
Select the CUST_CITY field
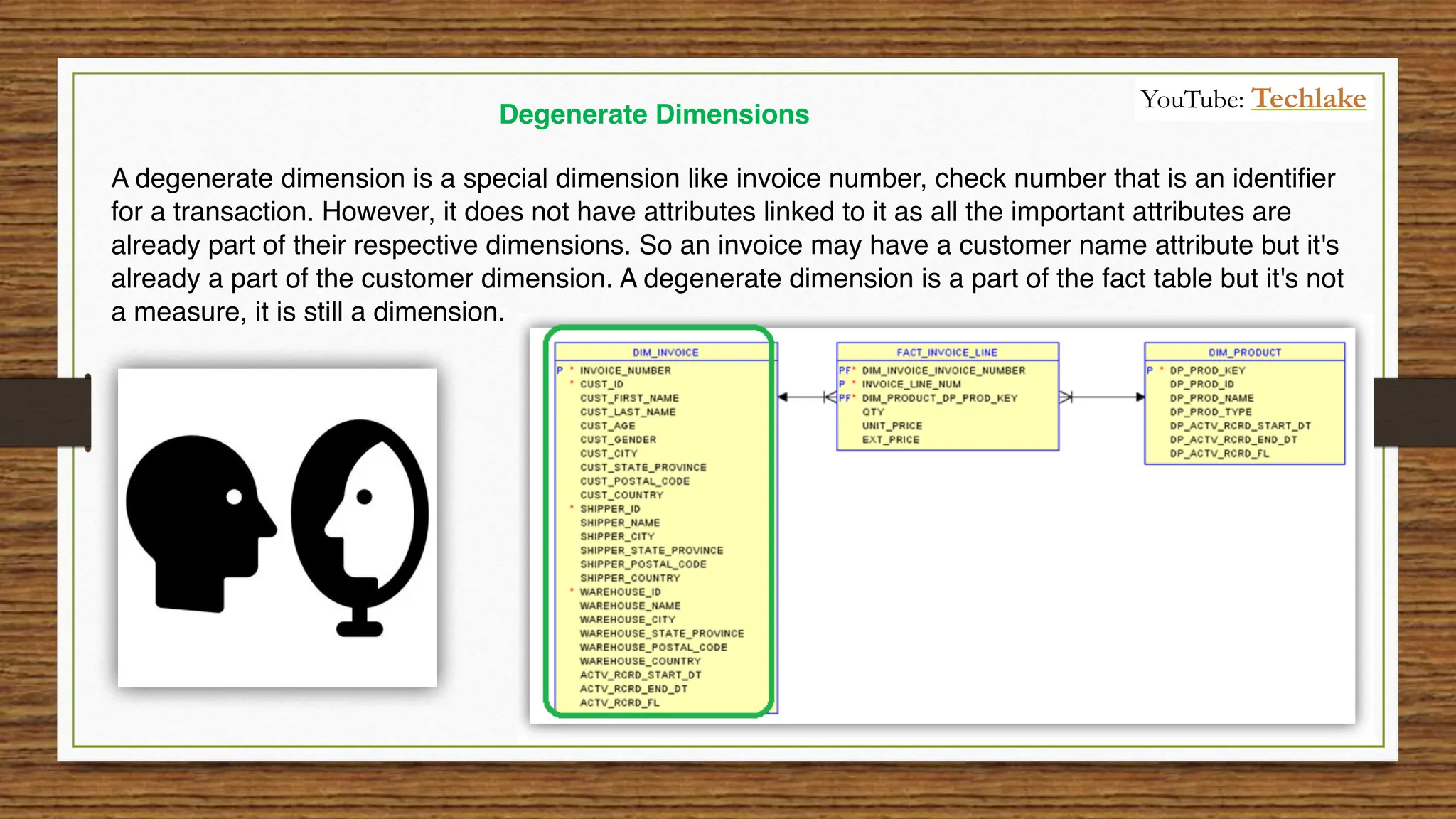(609, 454)
